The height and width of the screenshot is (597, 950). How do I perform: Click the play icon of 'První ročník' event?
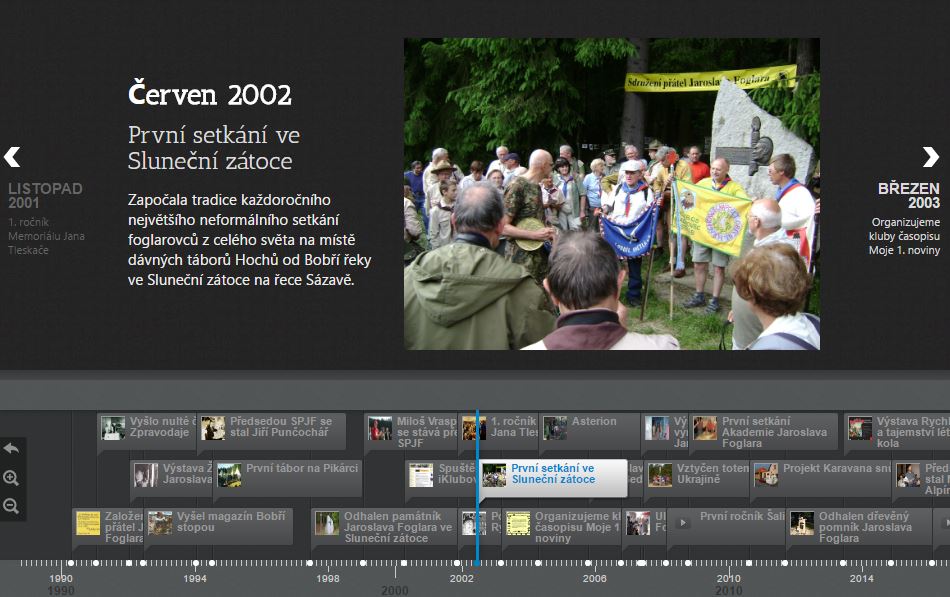[683, 521]
